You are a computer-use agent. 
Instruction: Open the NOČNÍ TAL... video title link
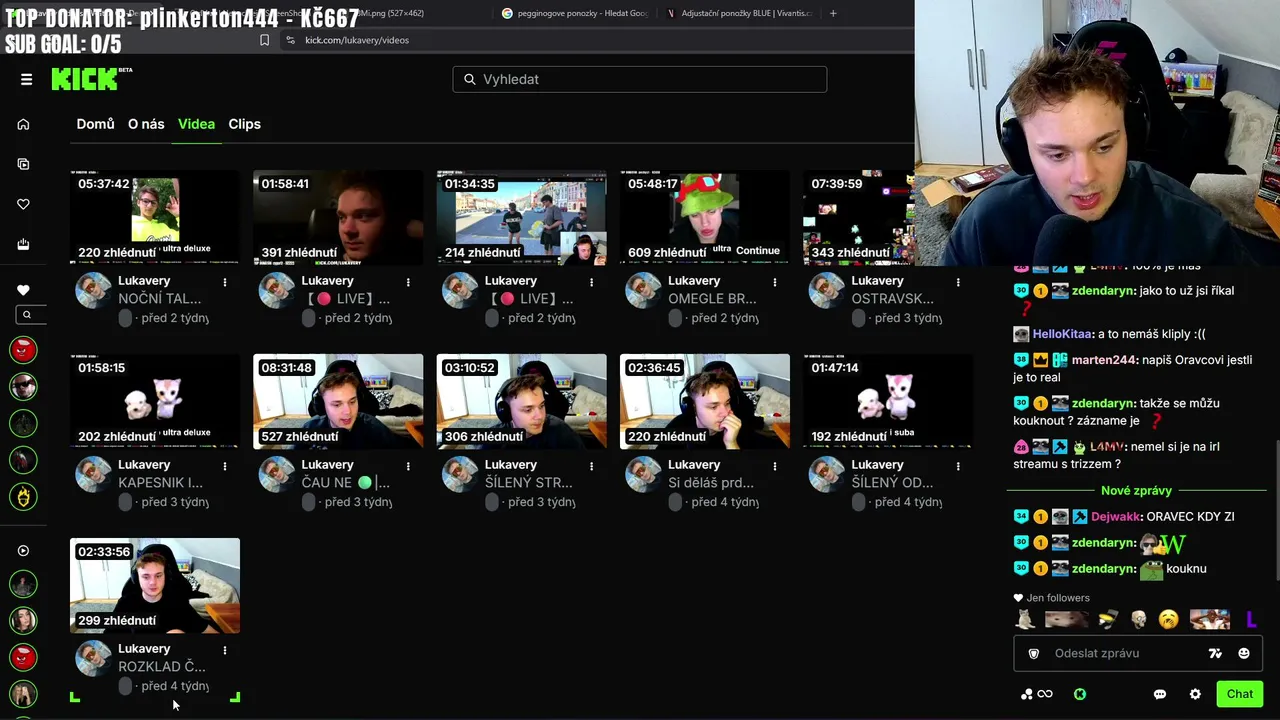click(x=160, y=299)
